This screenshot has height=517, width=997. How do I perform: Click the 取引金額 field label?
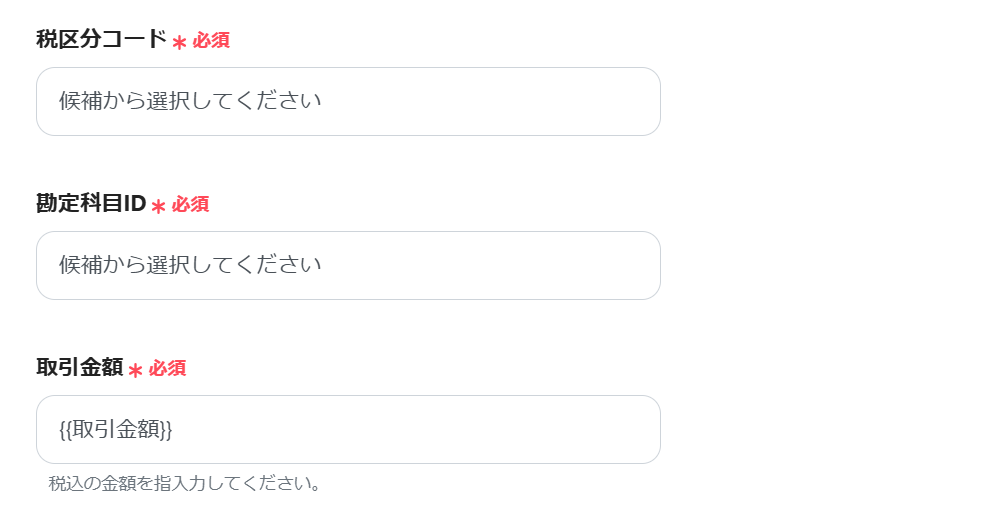click(x=79, y=368)
